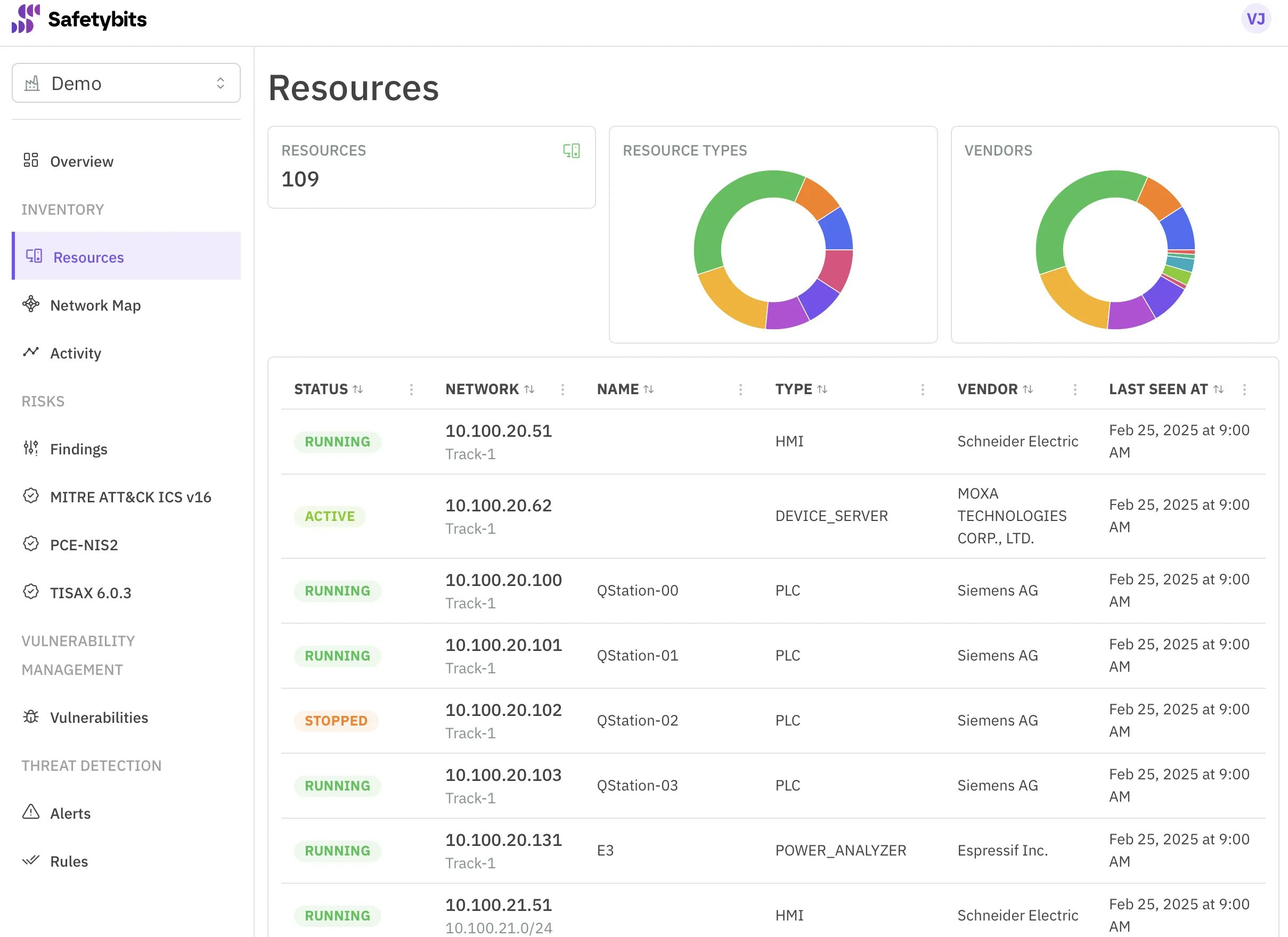Viewport: 1288px width, 937px height.
Task: Open the Rules page
Action: 126,861
